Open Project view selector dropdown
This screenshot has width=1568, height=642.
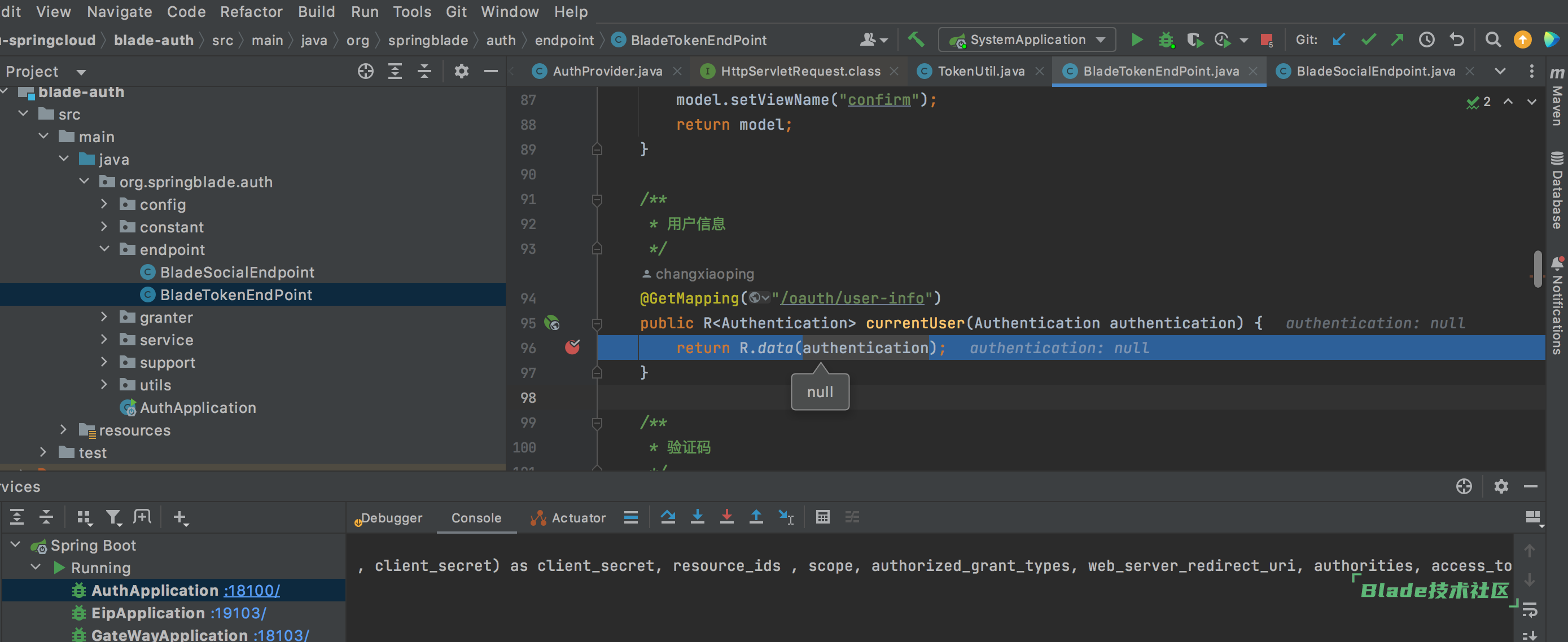[x=81, y=72]
